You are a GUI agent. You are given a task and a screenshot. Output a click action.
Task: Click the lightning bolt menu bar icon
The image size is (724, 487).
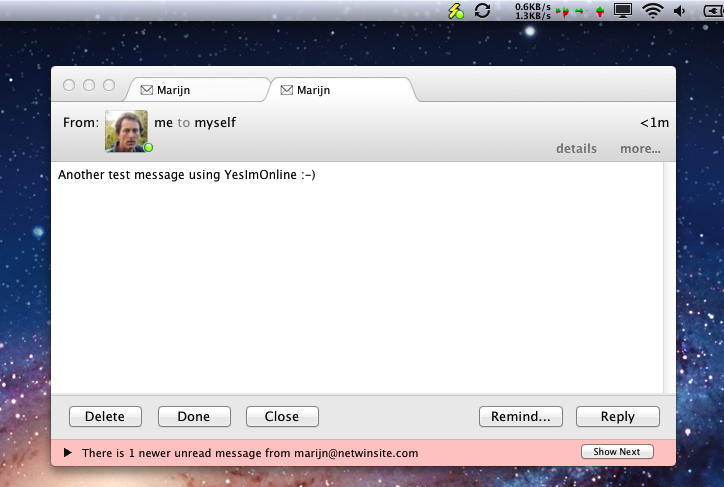[456, 11]
